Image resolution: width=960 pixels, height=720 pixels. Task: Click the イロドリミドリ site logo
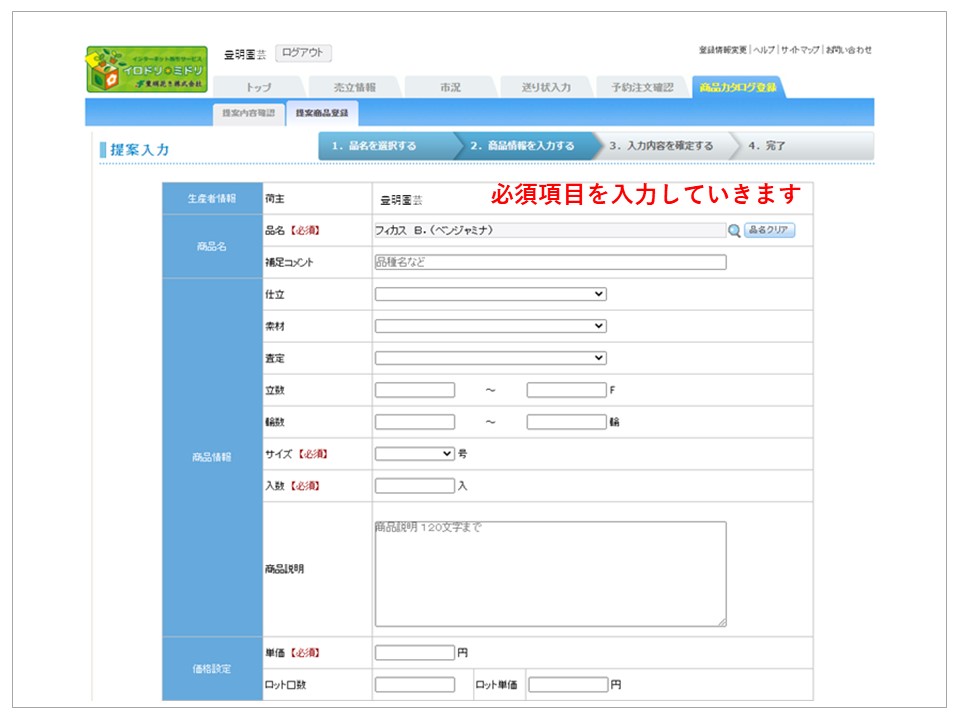point(147,69)
